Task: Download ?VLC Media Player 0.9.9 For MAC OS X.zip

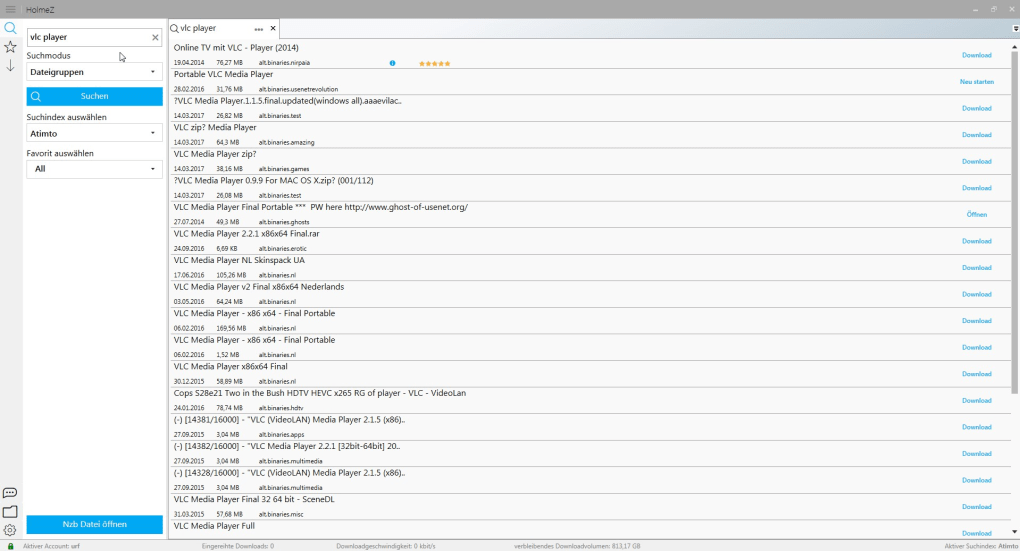Action: [x=976, y=188]
